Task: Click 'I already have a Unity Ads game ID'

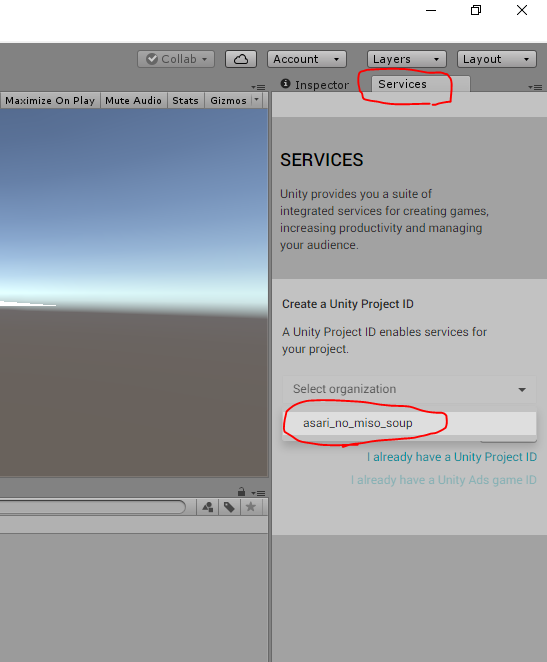Action: pos(444,480)
